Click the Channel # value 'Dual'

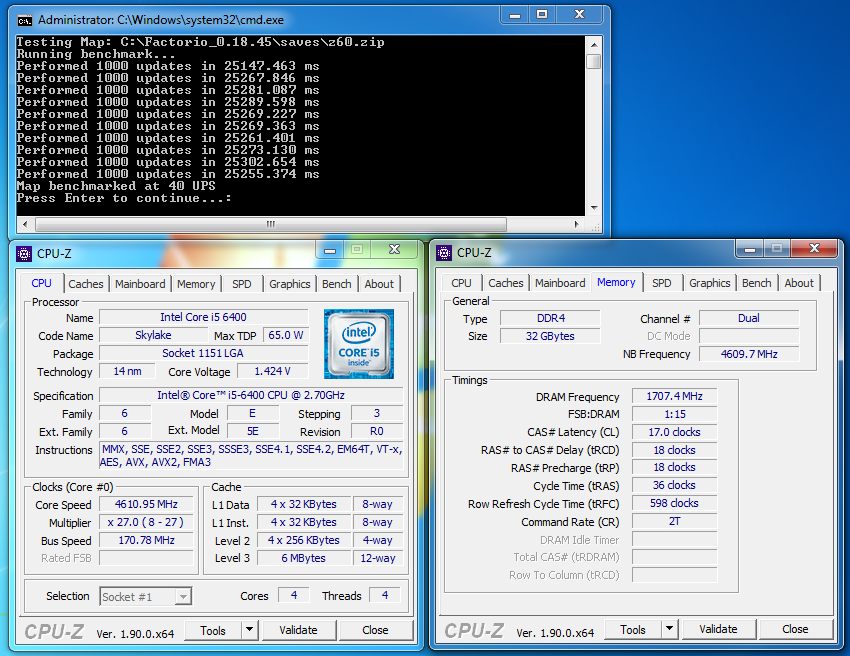[749, 318]
